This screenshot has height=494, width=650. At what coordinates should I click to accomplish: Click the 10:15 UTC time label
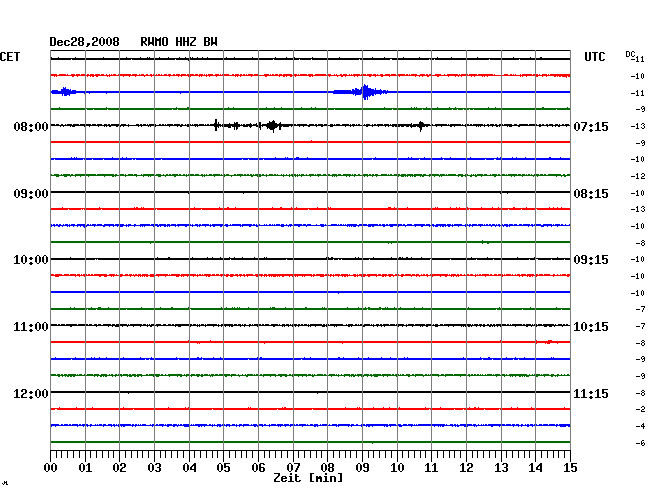pyautogui.click(x=591, y=327)
